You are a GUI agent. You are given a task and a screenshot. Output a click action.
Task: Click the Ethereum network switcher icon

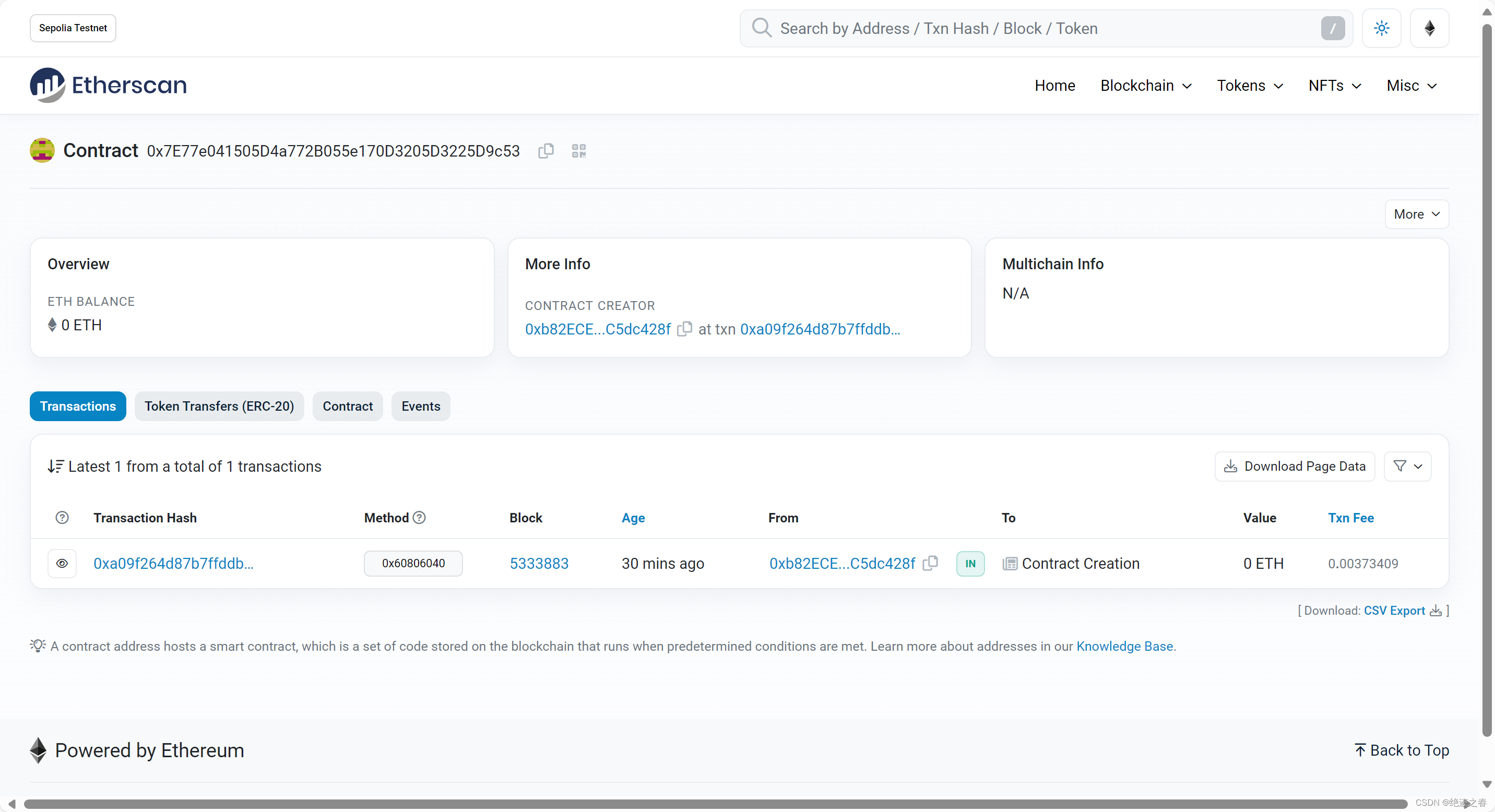[1429, 27]
